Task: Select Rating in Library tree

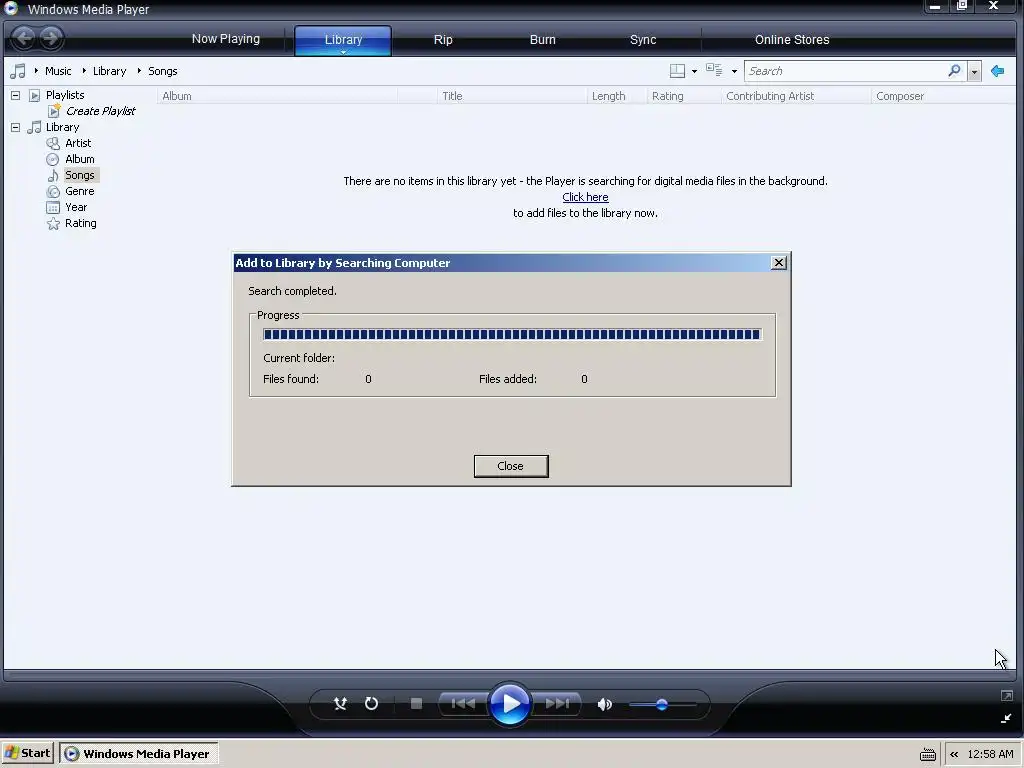Action: pyautogui.click(x=80, y=223)
